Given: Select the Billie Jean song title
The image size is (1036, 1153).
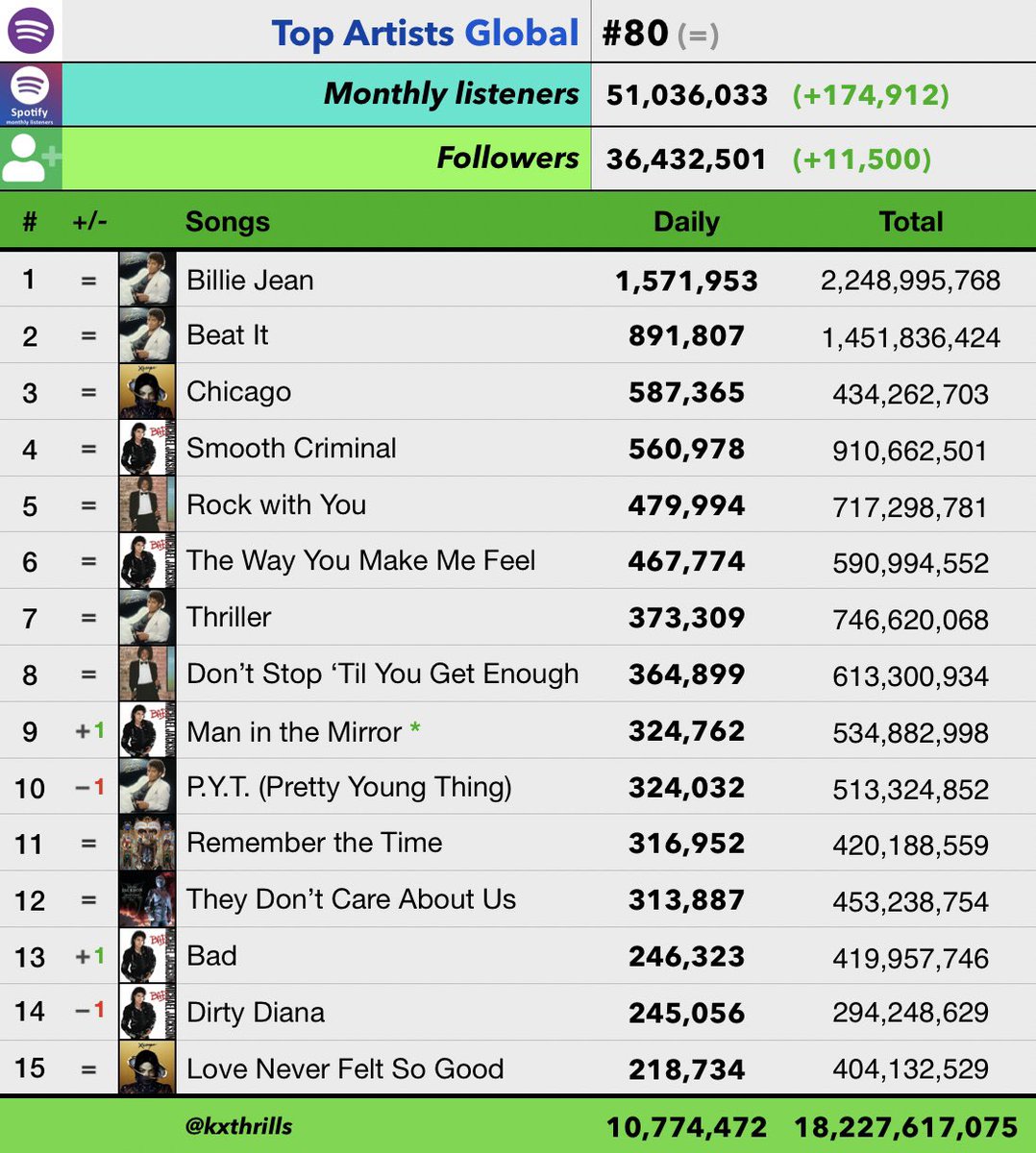Looking at the screenshot, I should coord(250,280).
